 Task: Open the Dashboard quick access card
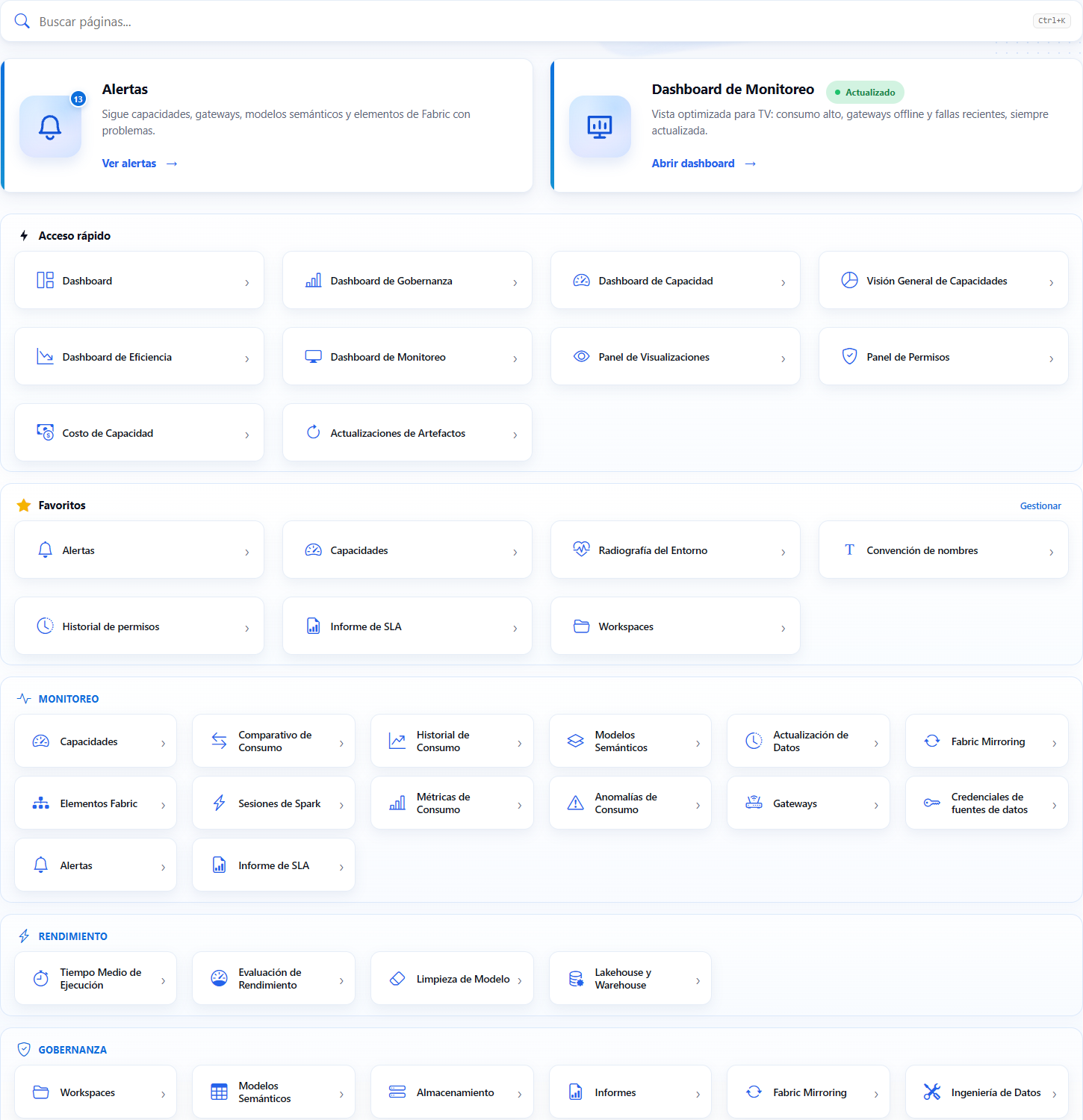pos(139,280)
